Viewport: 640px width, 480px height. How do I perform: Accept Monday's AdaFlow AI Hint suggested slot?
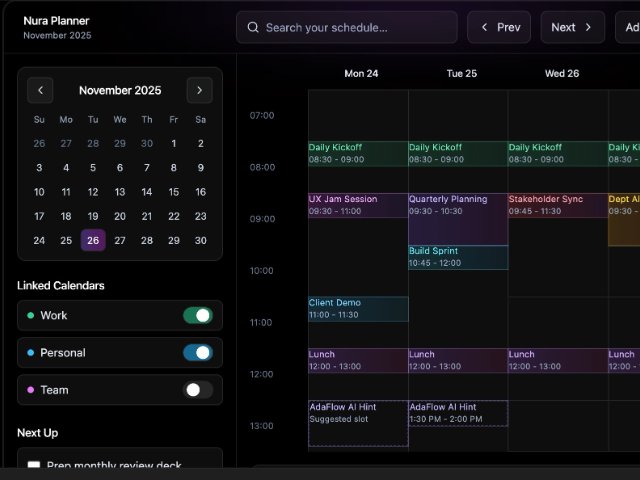(357, 422)
